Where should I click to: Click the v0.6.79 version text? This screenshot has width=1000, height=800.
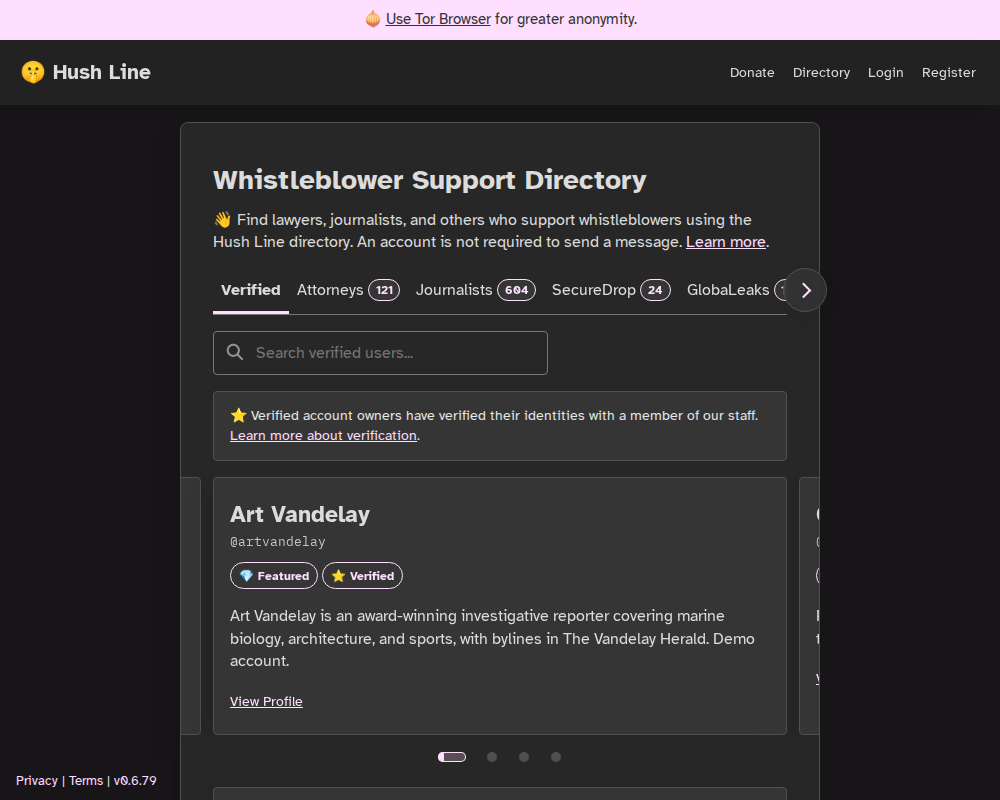tap(135, 780)
